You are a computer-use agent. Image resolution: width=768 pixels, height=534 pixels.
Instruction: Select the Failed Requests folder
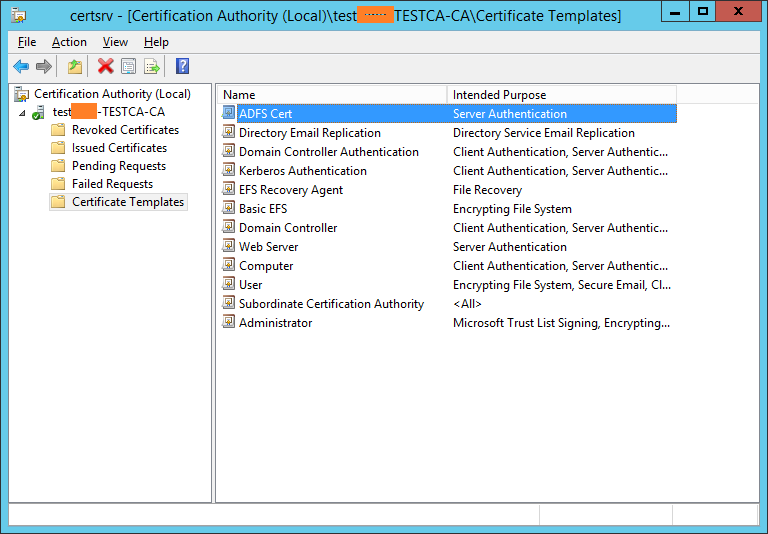[112, 184]
